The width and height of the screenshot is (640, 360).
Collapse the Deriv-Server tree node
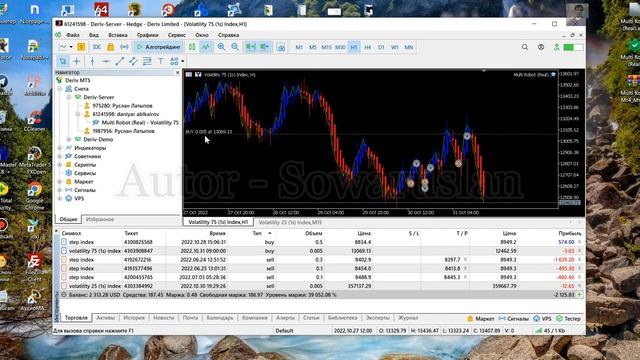click(69, 97)
